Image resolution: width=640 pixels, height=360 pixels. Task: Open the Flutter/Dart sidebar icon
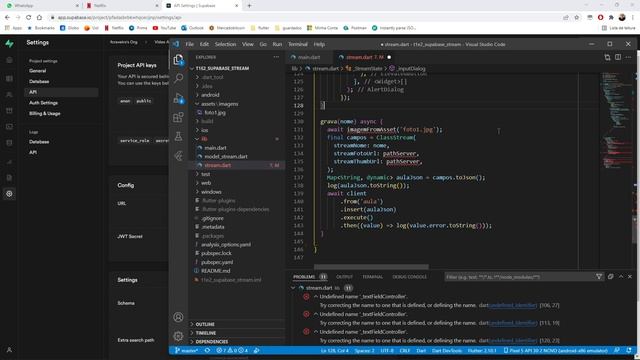point(178,156)
